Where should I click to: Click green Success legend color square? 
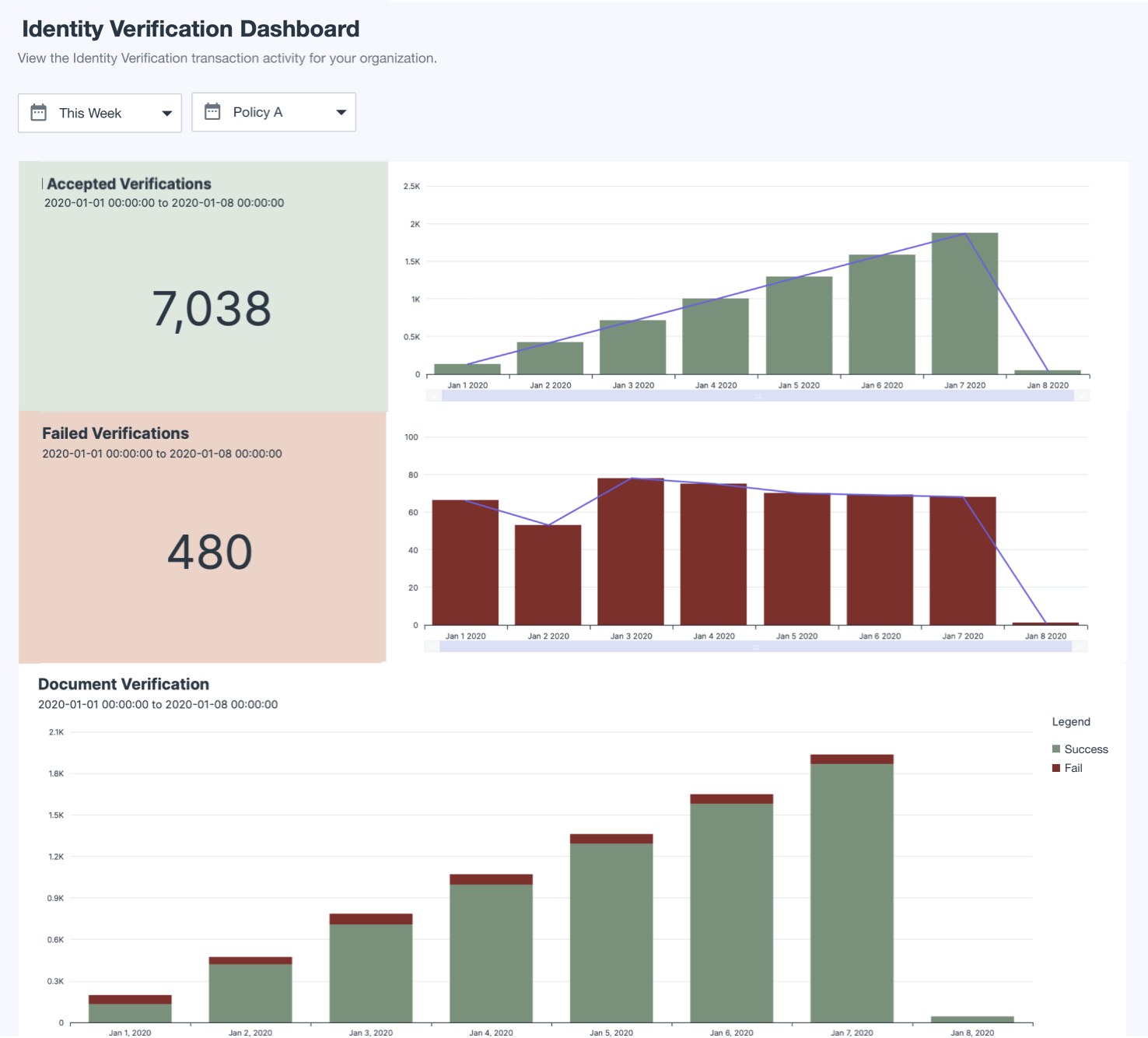(1056, 749)
